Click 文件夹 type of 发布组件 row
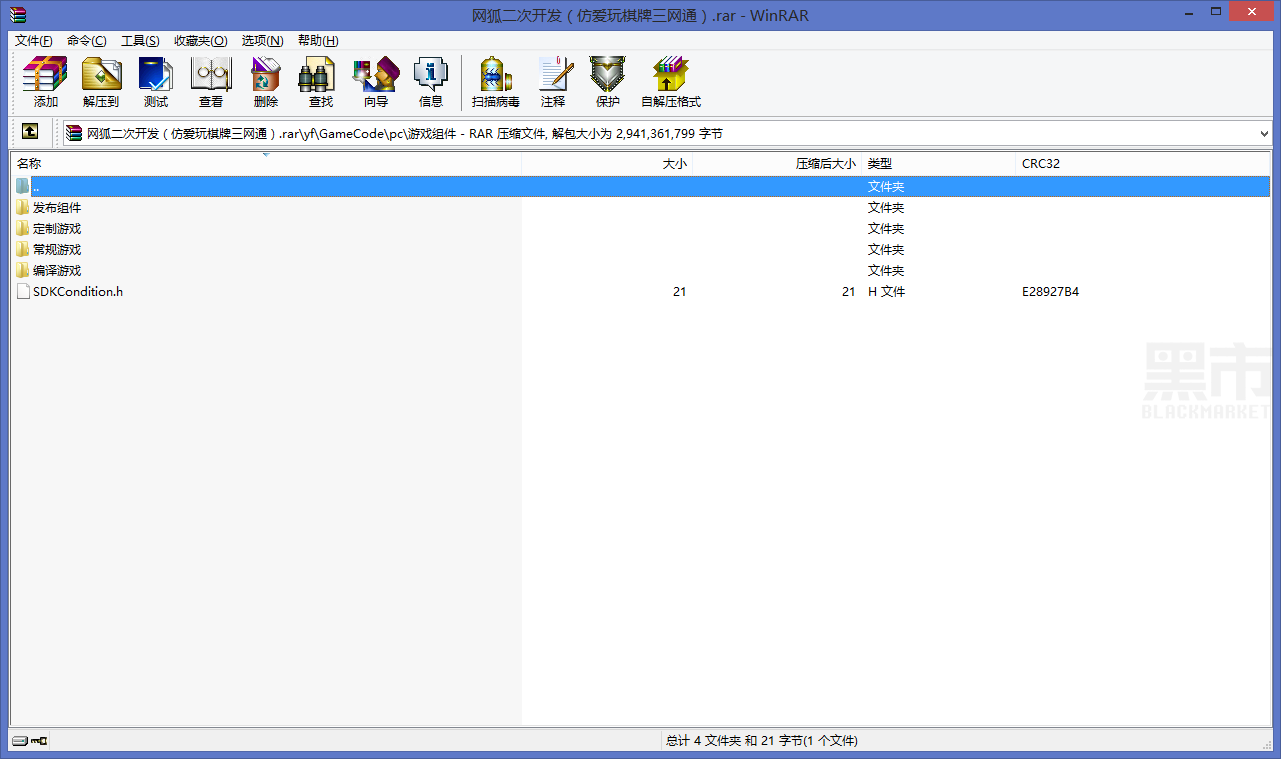1281x759 pixels. 886,208
